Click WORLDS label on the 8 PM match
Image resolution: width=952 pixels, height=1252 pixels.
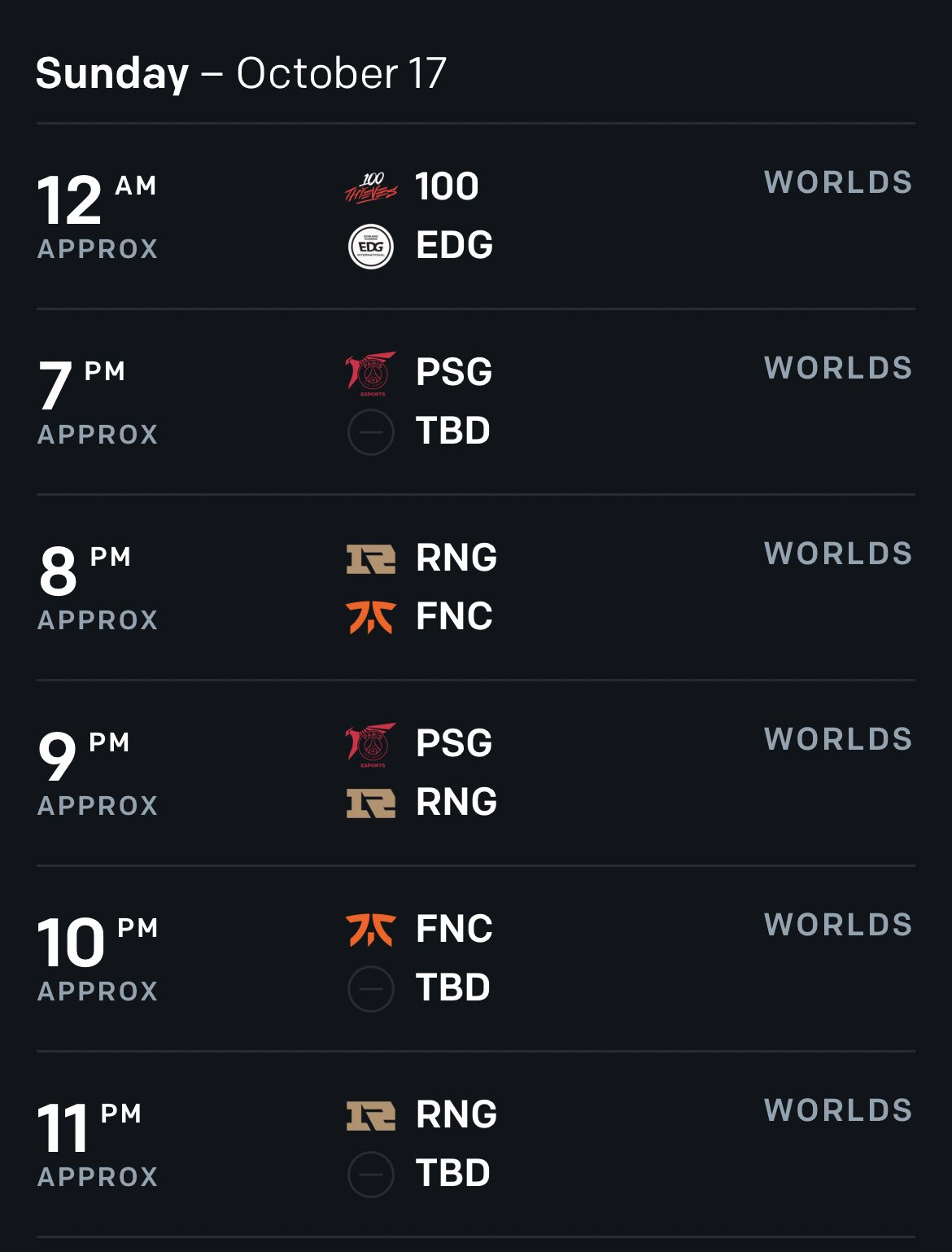838,554
